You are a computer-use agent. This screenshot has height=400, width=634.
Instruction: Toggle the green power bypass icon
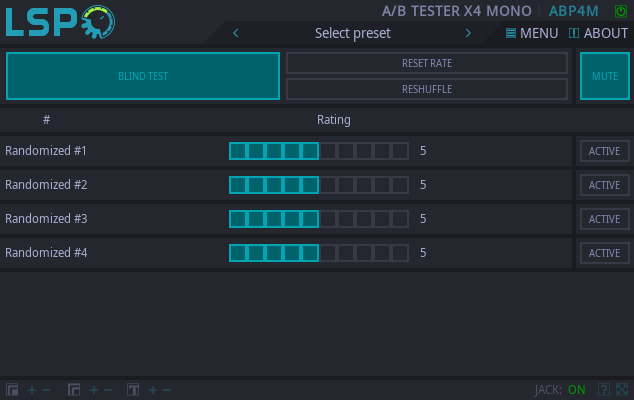620,11
